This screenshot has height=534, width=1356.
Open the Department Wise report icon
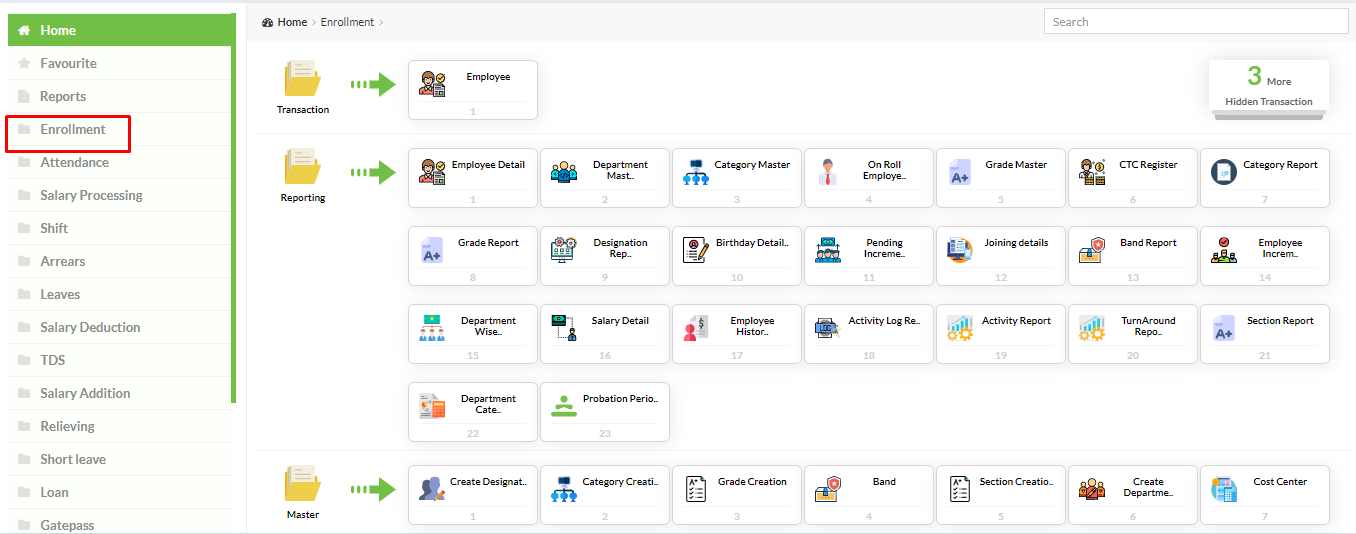click(432, 328)
